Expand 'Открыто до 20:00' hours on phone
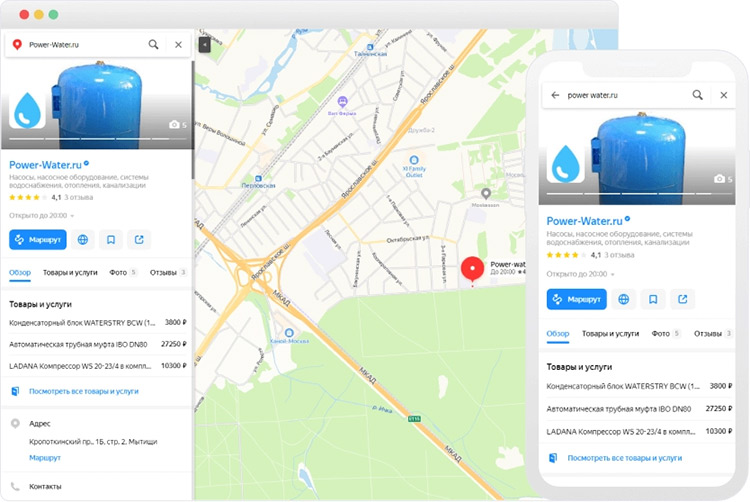 [580, 274]
